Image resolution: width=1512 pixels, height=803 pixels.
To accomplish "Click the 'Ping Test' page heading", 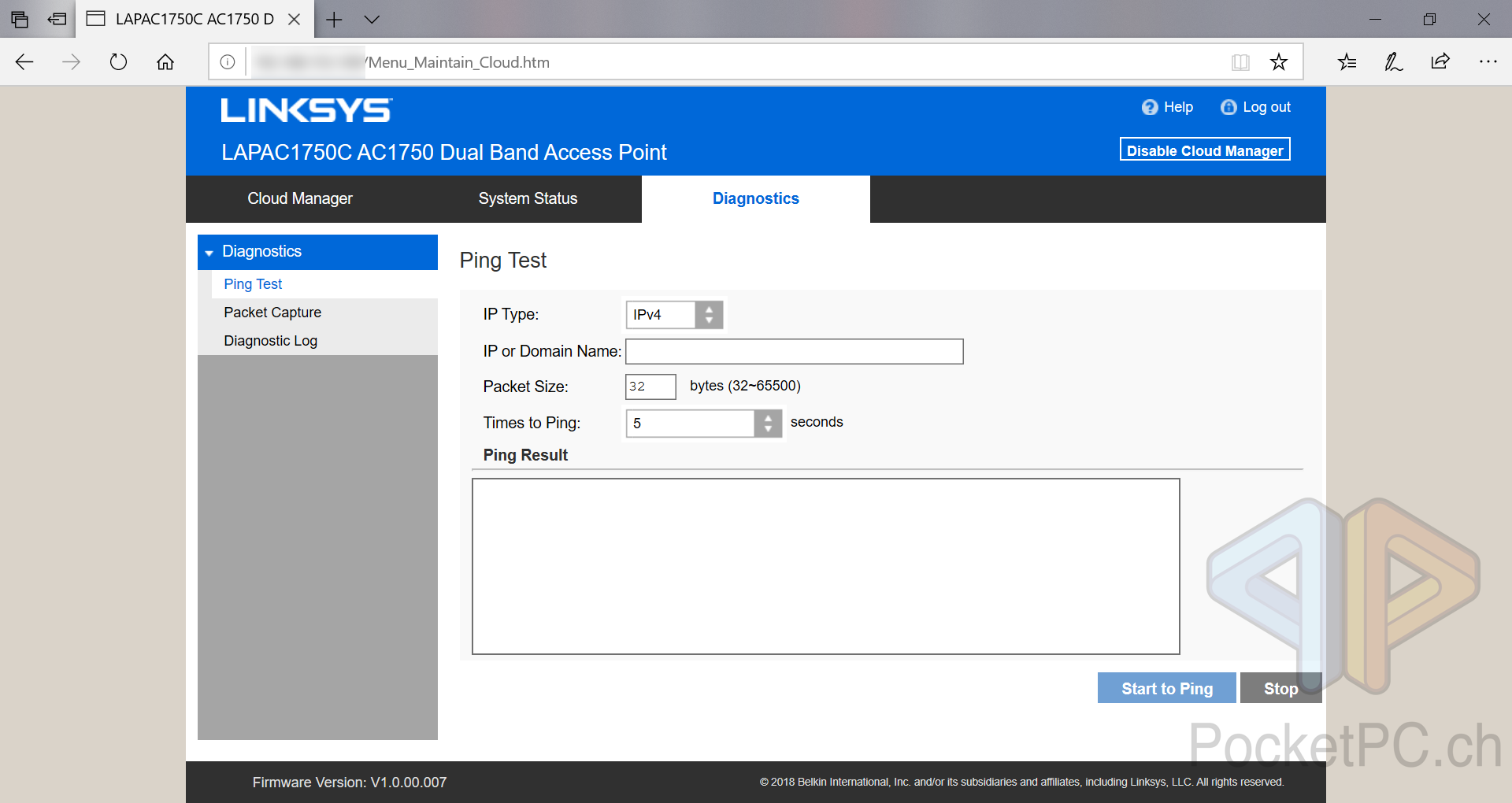I will (503, 261).
